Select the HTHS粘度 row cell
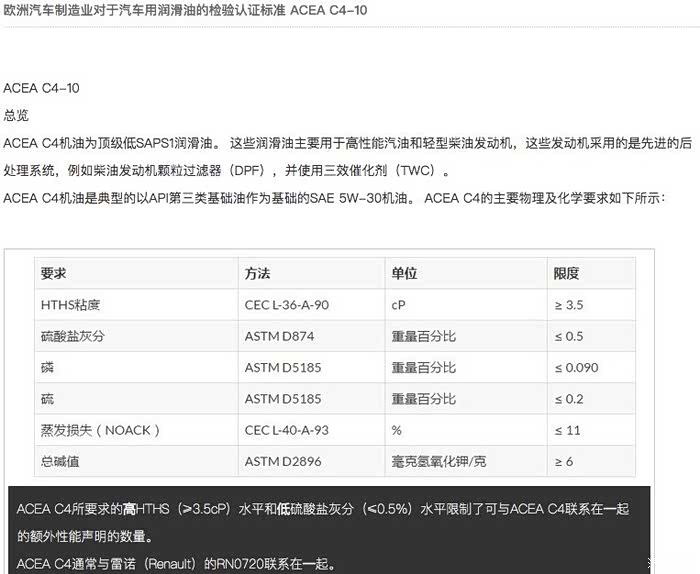The height and width of the screenshot is (574, 700). coord(72,304)
